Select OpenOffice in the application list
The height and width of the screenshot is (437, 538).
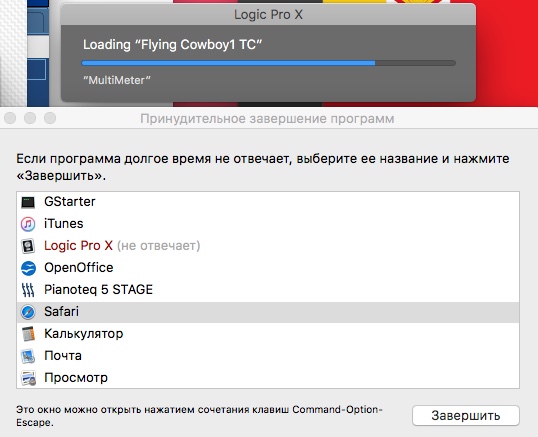click(268, 268)
